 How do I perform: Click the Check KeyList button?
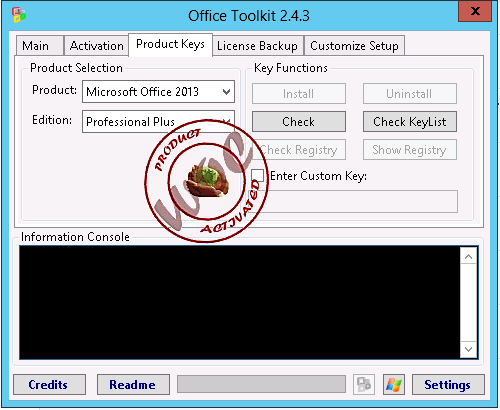pyautogui.click(x=410, y=122)
